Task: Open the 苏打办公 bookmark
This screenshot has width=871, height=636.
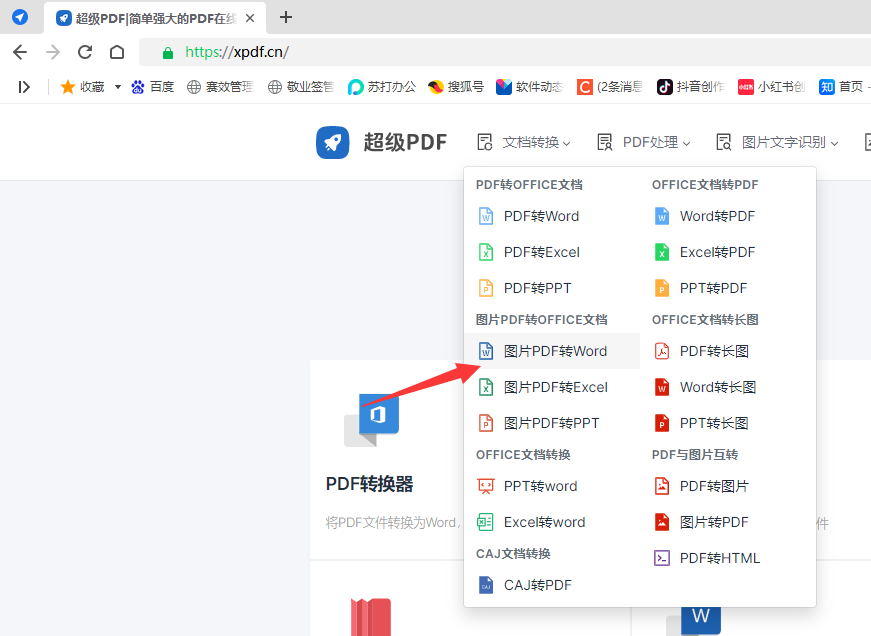Action: [382, 87]
